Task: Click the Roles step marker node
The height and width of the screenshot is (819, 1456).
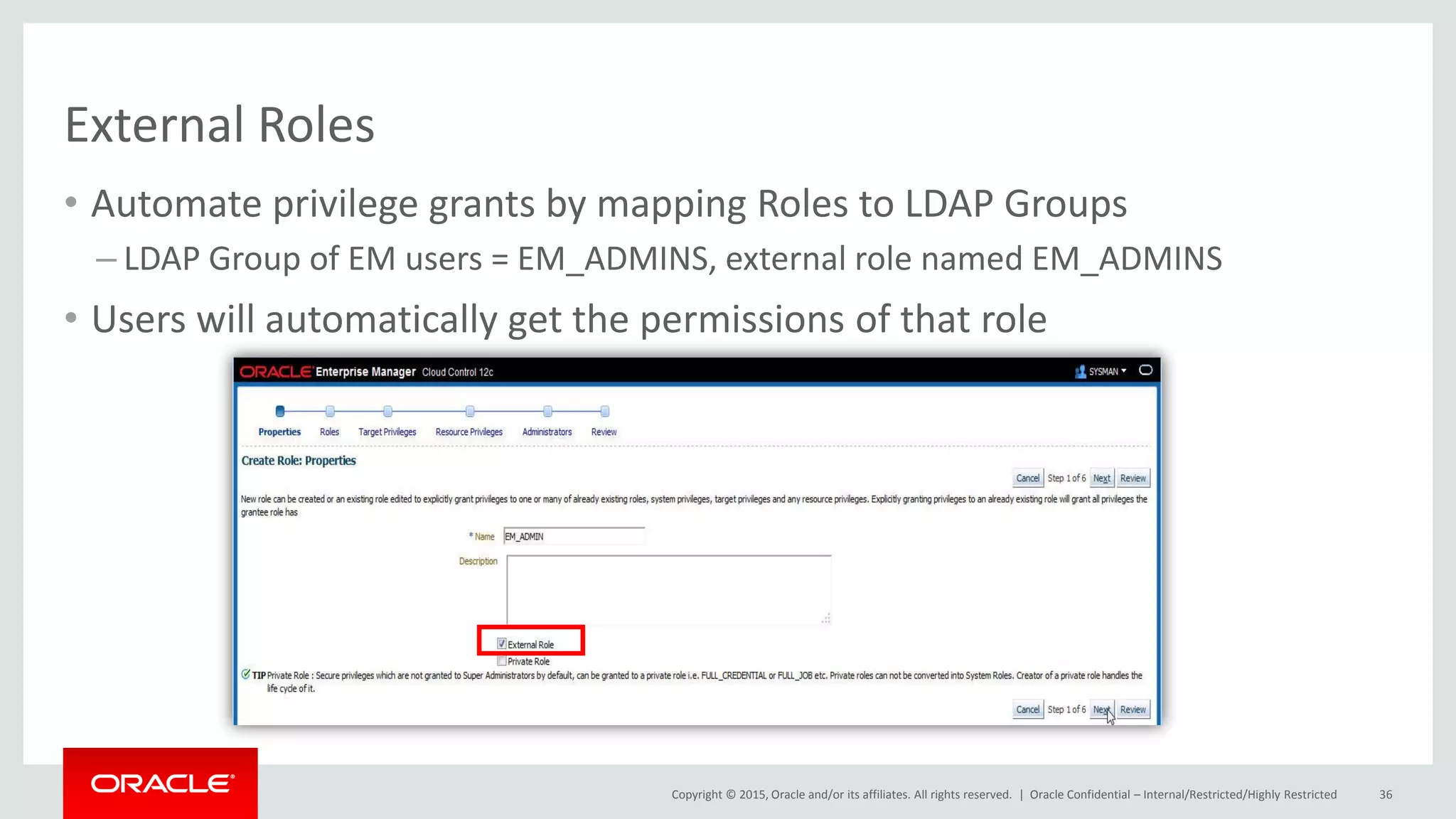Action: tap(330, 411)
